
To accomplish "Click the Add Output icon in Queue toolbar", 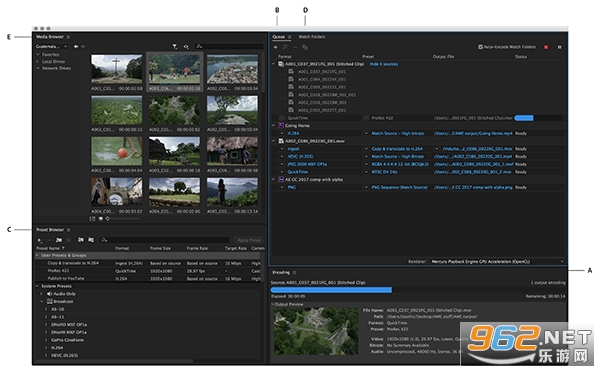I will point(285,47).
